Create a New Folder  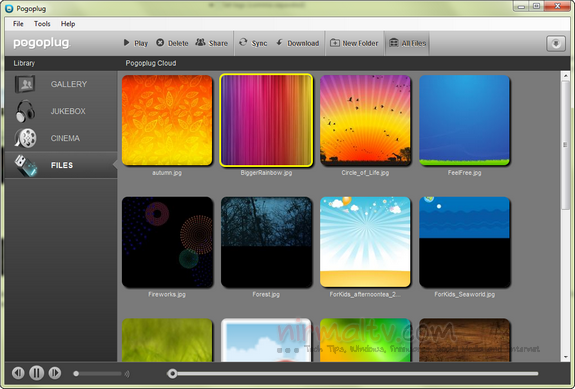point(354,43)
